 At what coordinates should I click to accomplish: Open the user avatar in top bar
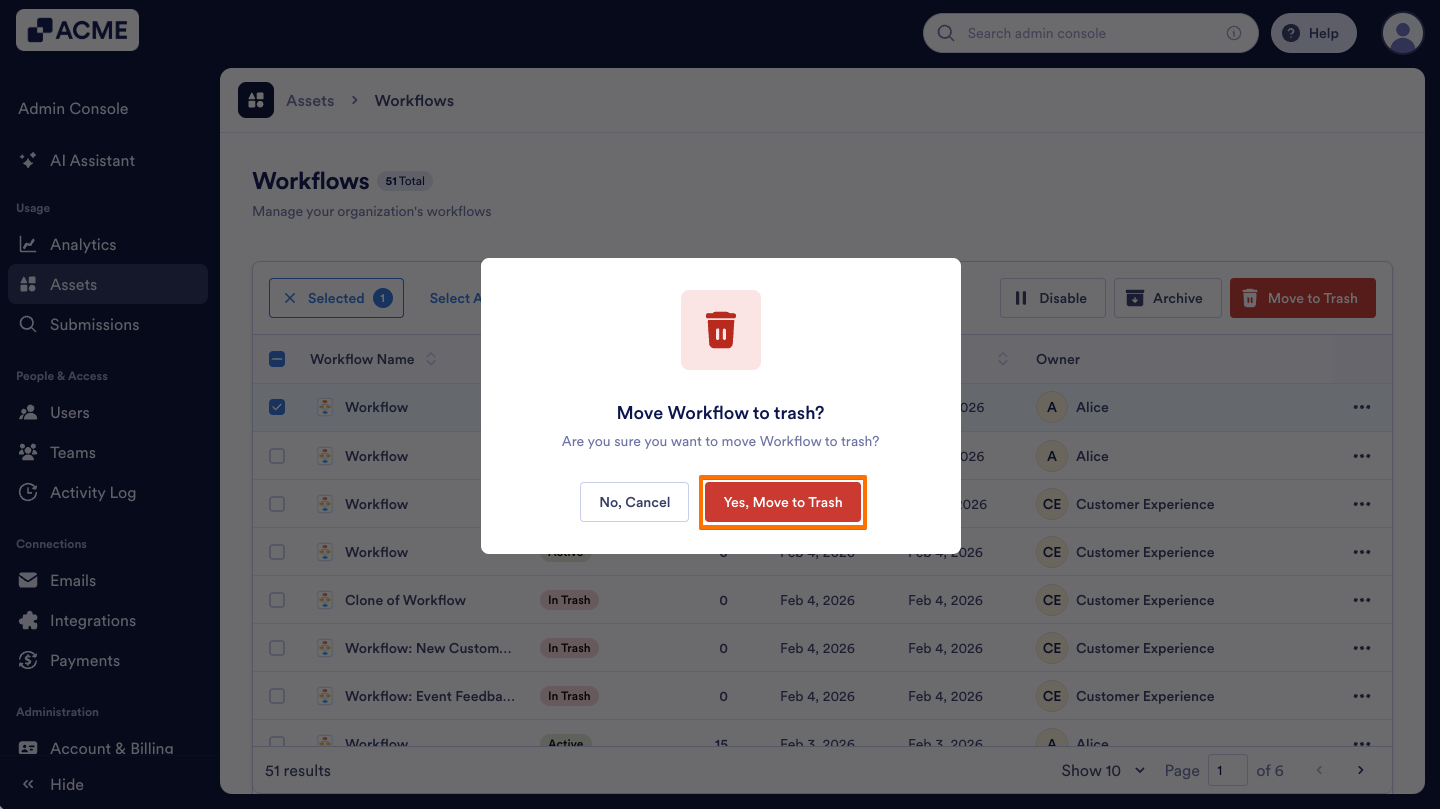[x=1402, y=32]
